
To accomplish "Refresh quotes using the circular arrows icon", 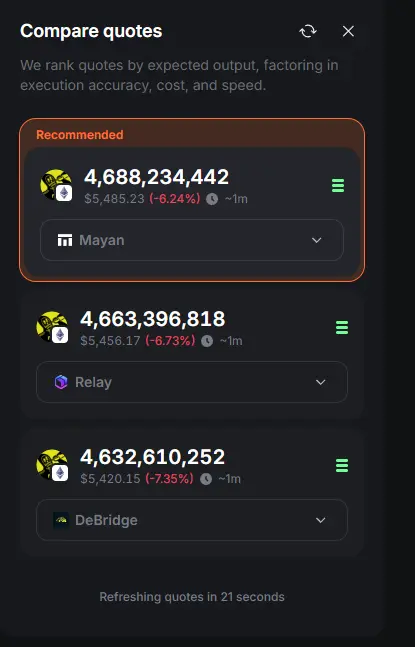I will click(308, 31).
